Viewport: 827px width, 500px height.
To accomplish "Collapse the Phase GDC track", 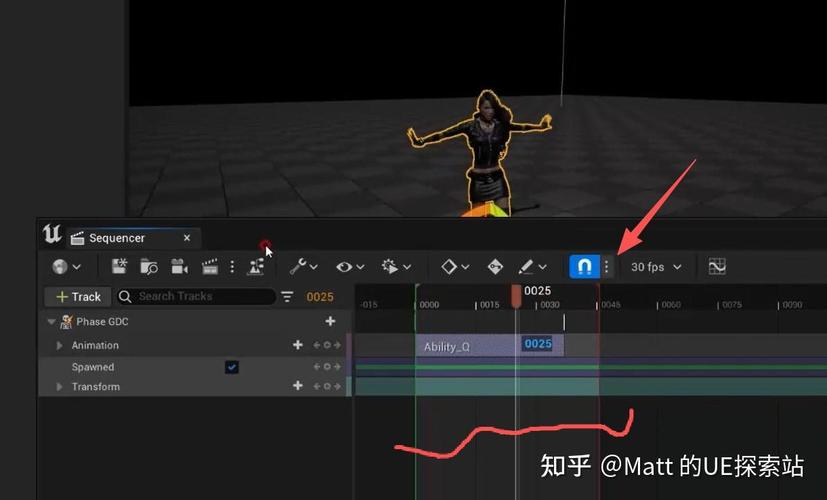I will [x=51, y=321].
